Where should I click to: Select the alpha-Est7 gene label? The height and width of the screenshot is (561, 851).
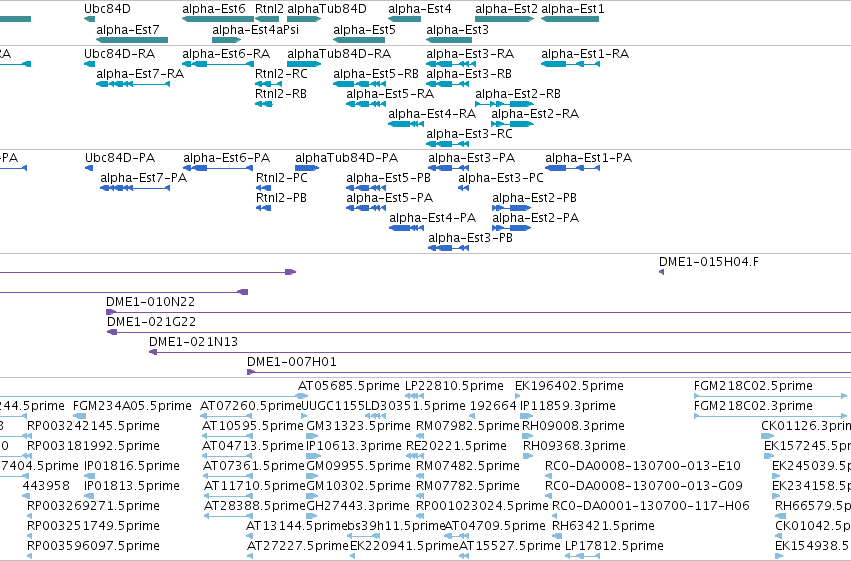(128, 29)
